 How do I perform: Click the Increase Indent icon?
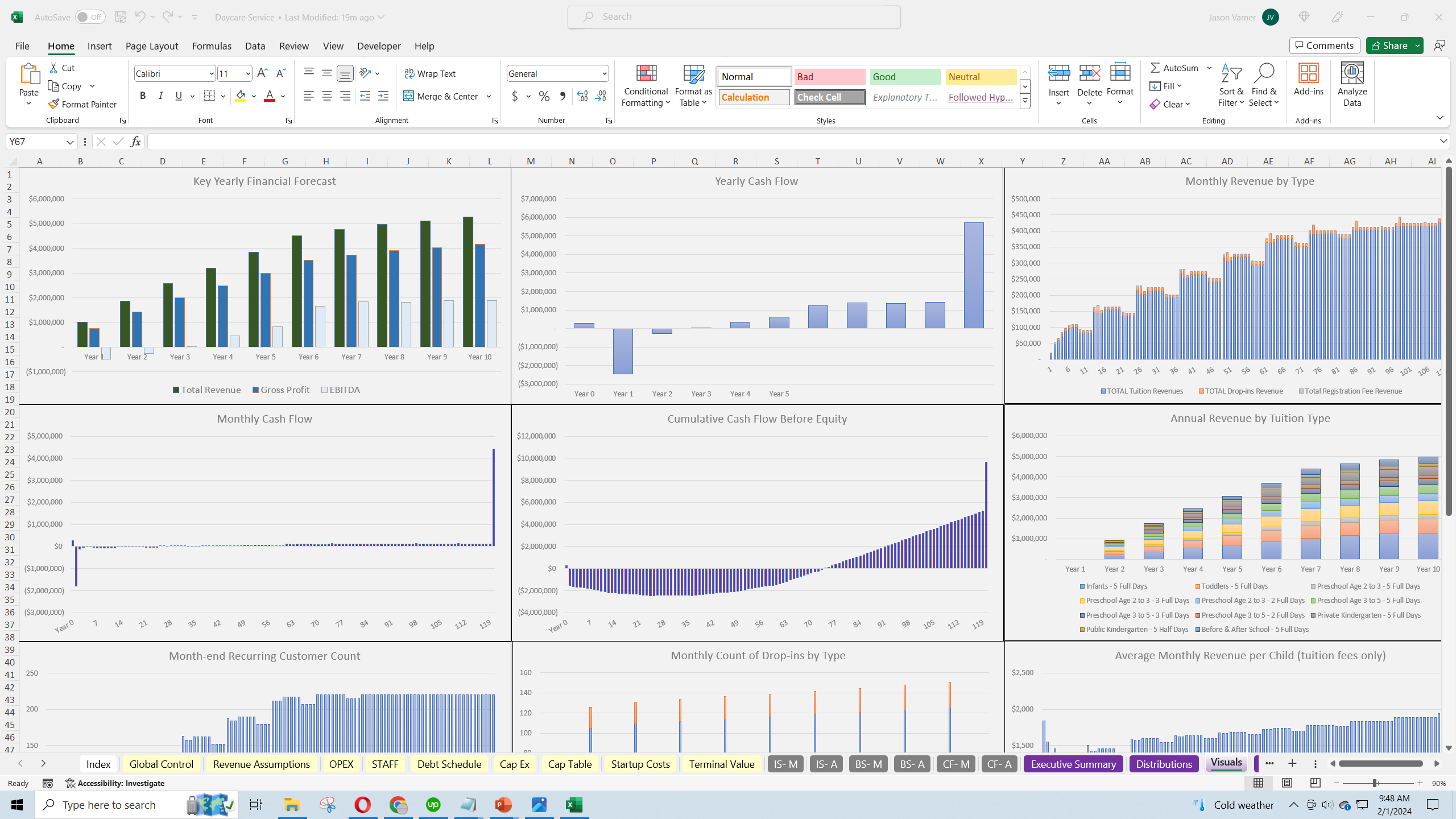pyautogui.click(x=383, y=96)
